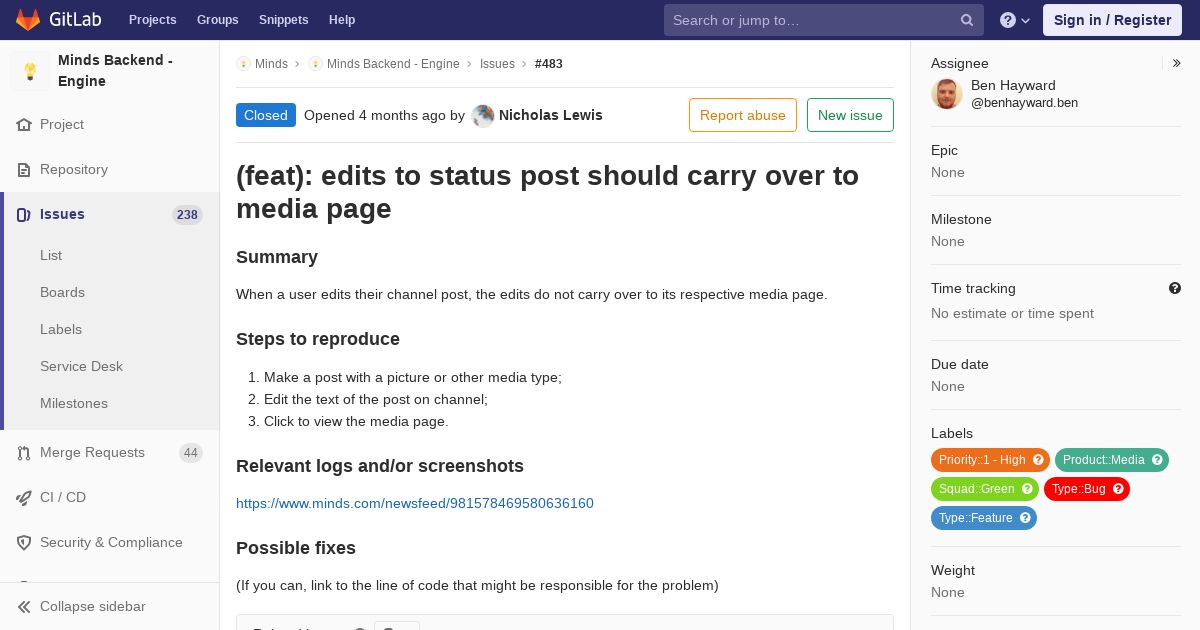The height and width of the screenshot is (630, 1200).
Task: Click help icon on Type::Feature label
Action: pos(1026,518)
